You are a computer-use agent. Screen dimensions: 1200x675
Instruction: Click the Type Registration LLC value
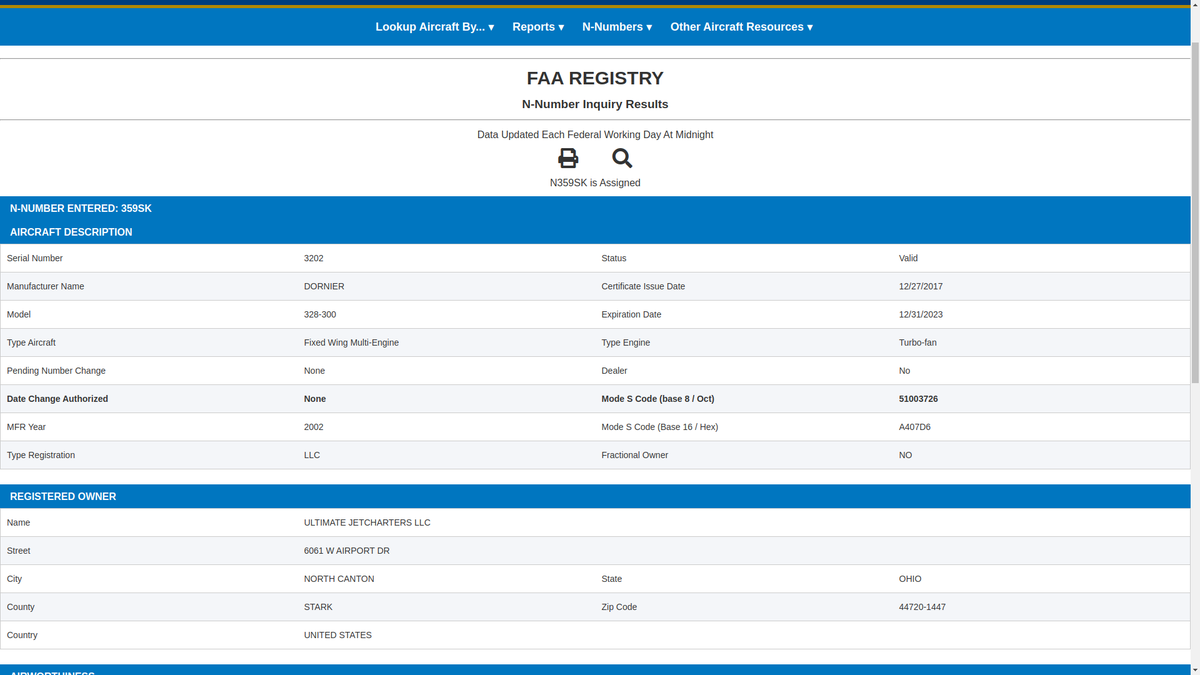point(312,455)
